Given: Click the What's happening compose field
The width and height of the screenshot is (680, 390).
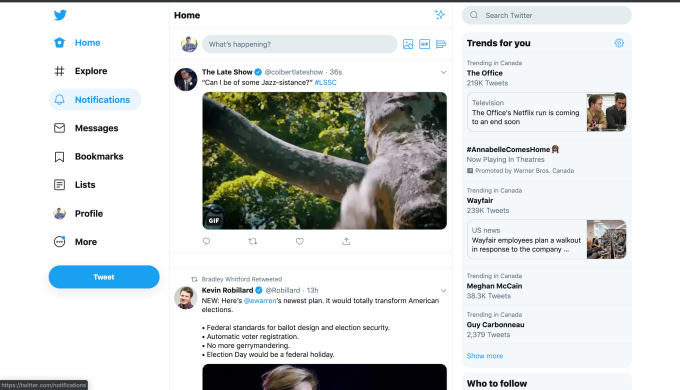Looking at the screenshot, I should pos(300,44).
